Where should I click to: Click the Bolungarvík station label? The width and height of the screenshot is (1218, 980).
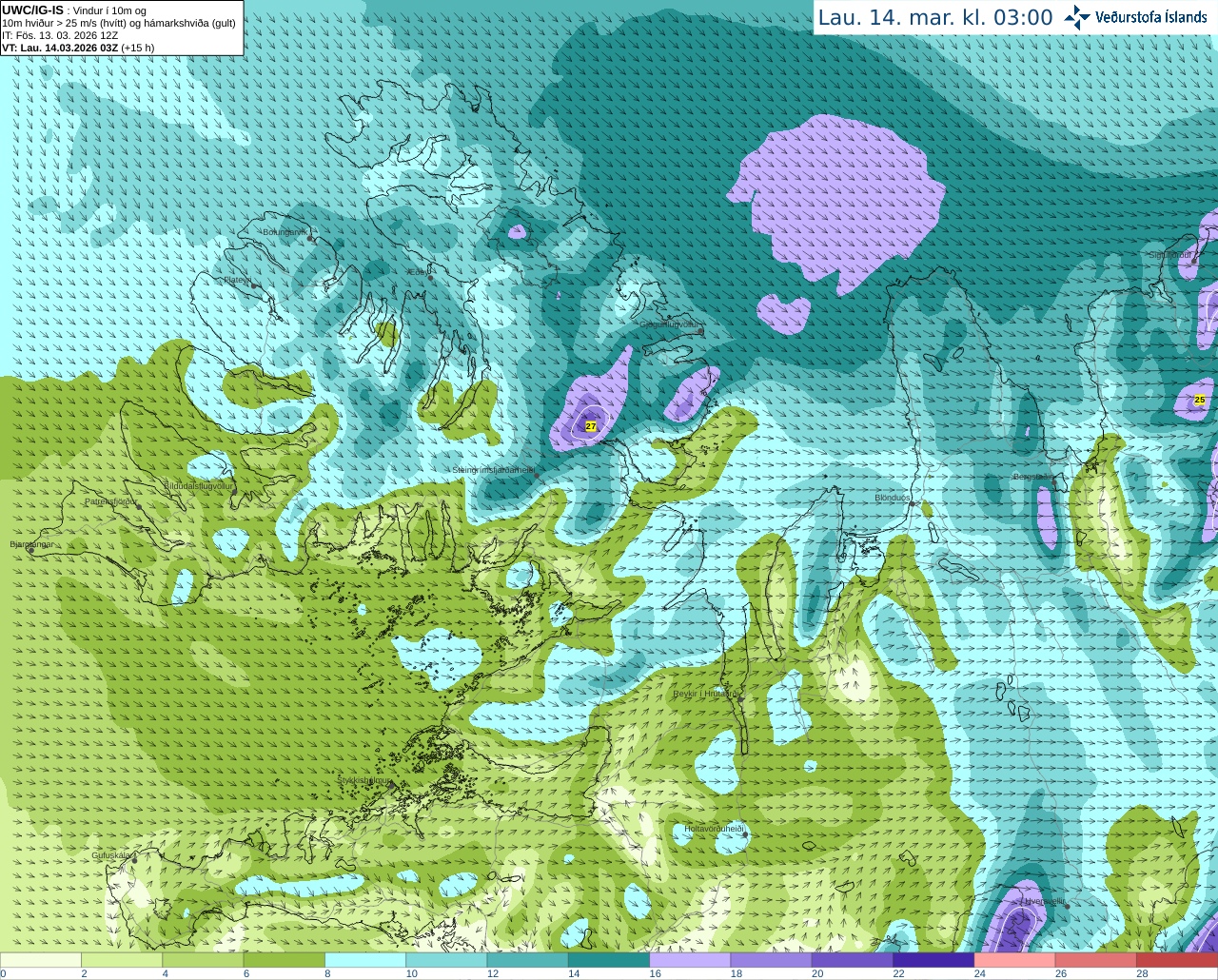tap(285, 232)
